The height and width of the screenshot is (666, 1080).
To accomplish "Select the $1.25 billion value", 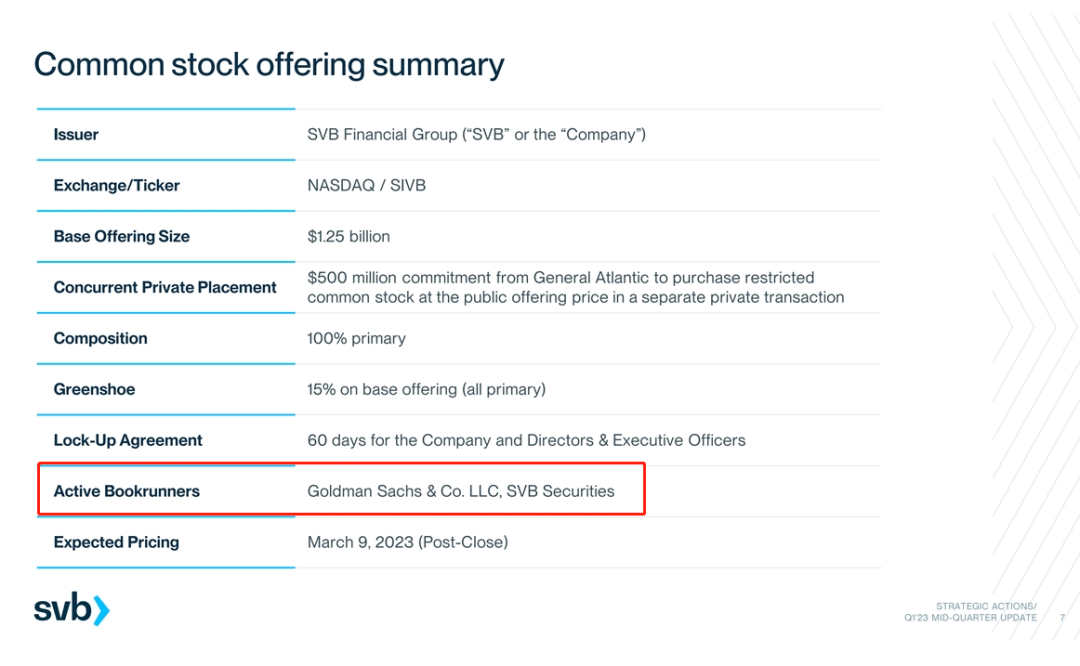I will click(349, 236).
